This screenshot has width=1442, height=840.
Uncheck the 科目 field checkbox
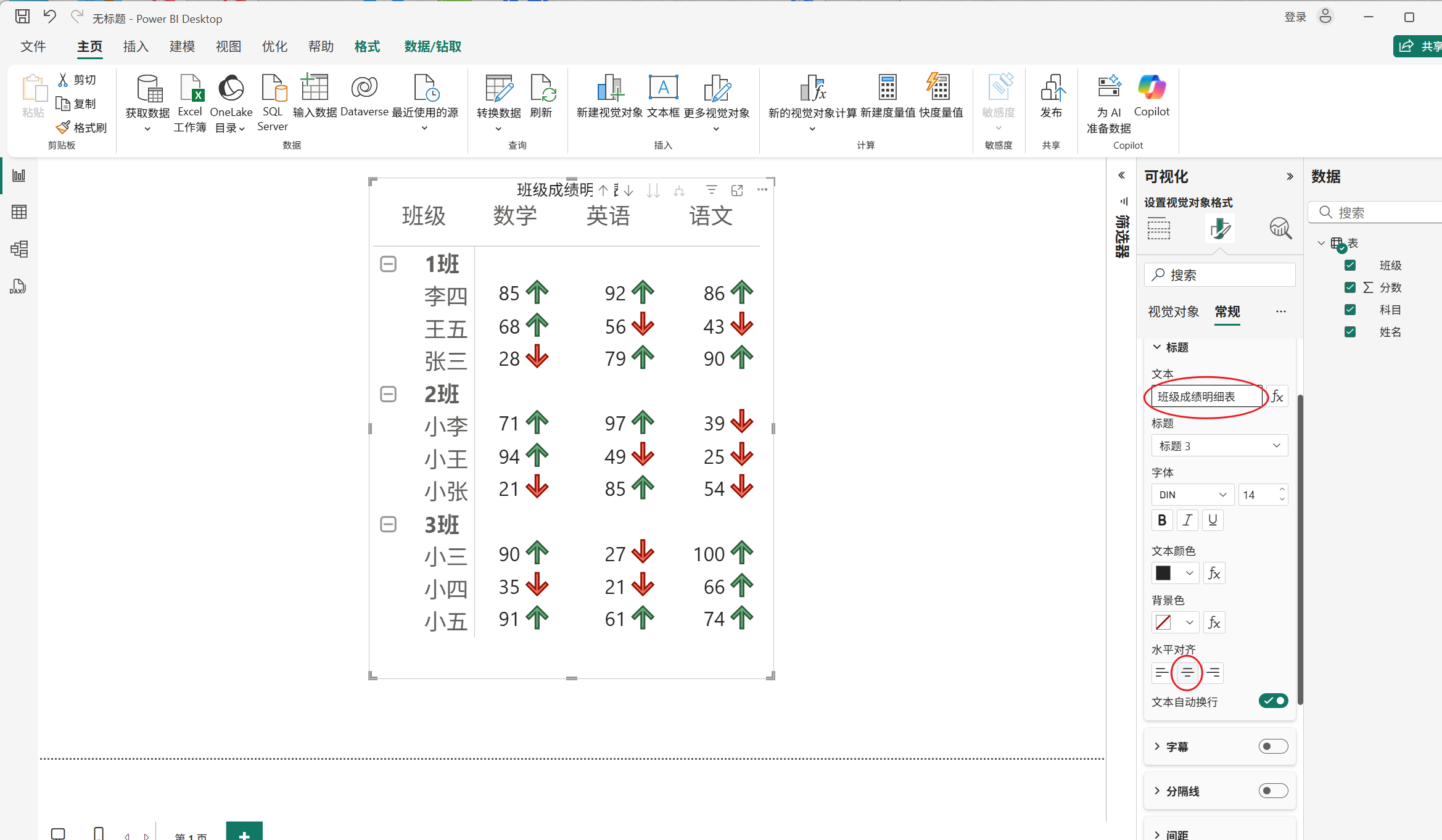coord(1350,310)
